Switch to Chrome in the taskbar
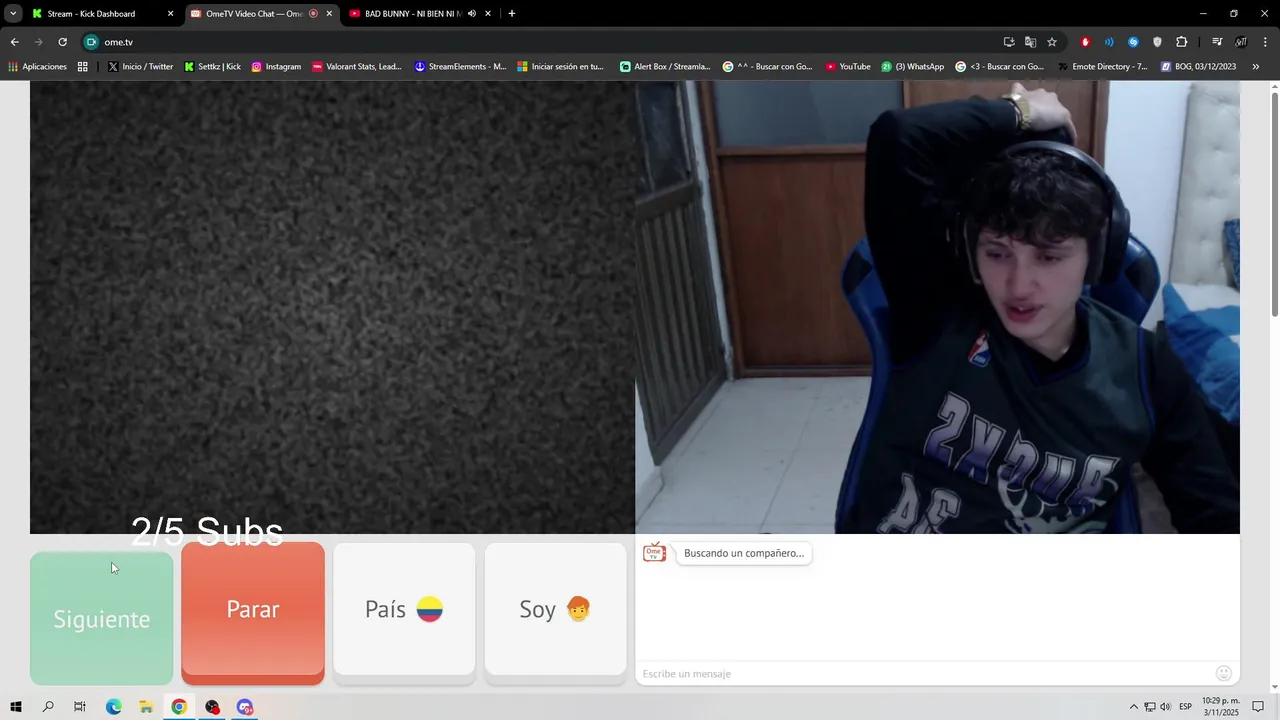Image resolution: width=1280 pixels, height=720 pixels. click(179, 707)
